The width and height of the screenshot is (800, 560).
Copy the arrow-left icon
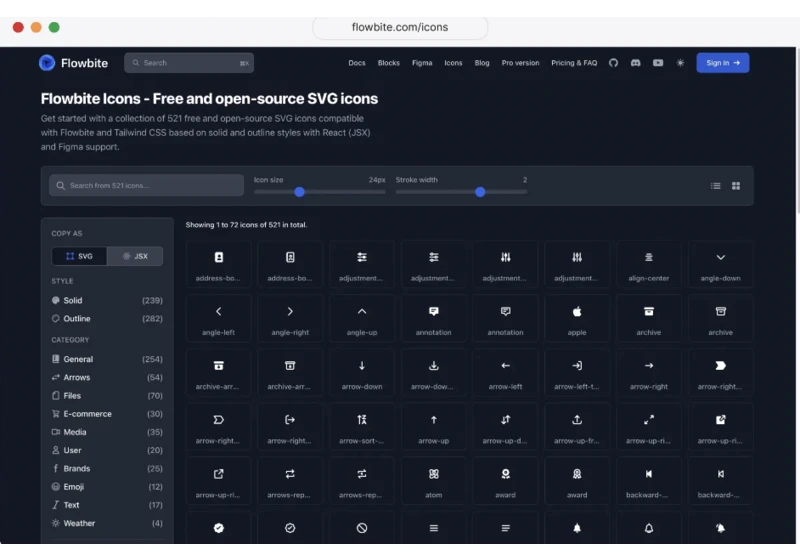[x=505, y=373]
